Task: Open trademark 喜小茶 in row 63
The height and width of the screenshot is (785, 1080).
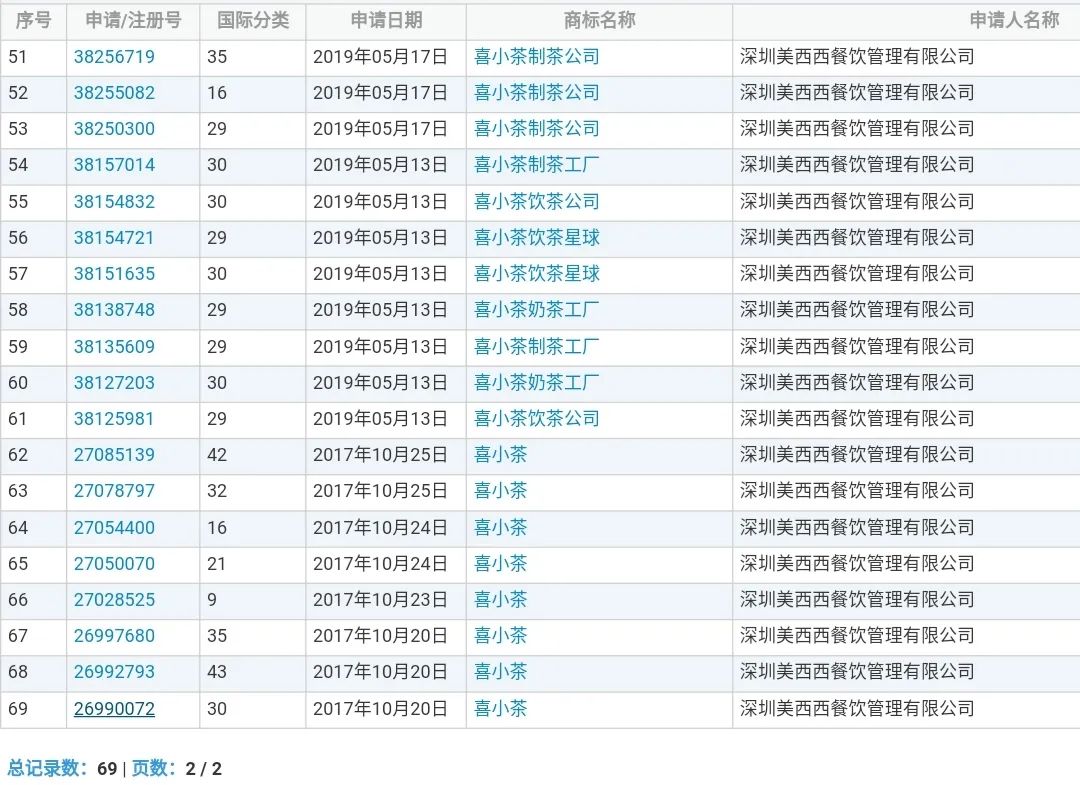Action: point(501,491)
